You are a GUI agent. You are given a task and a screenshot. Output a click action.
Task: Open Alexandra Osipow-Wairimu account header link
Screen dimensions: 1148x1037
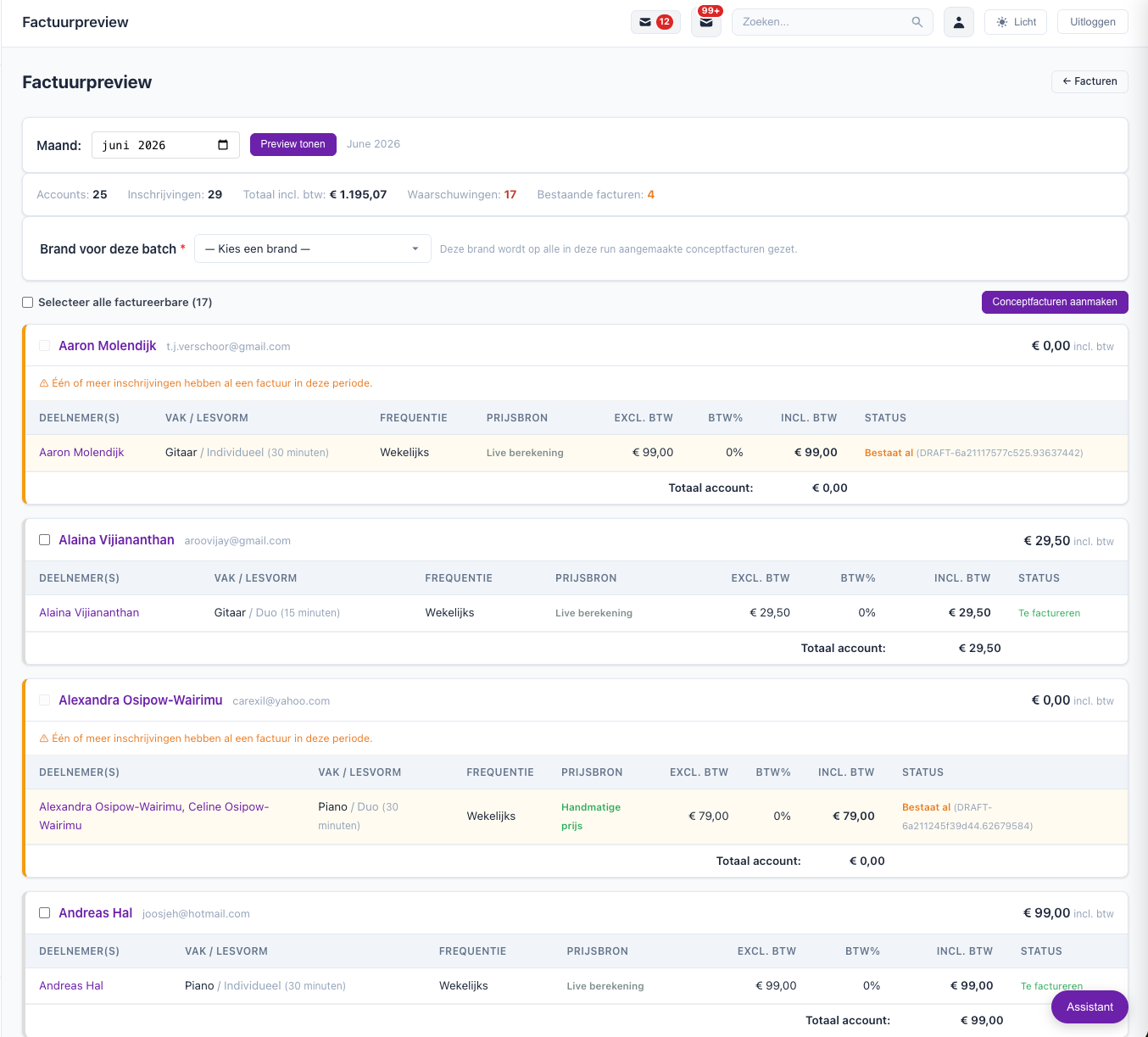pos(141,700)
